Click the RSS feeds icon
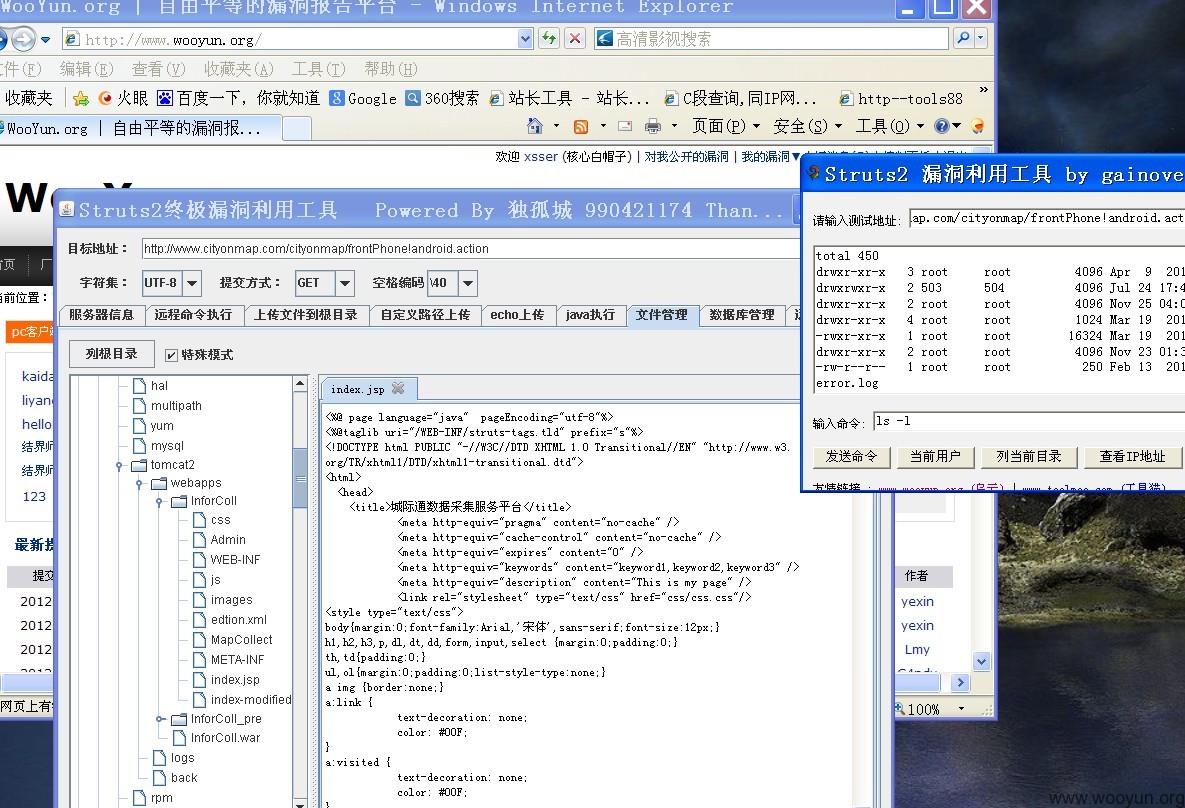 (x=580, y=126)
